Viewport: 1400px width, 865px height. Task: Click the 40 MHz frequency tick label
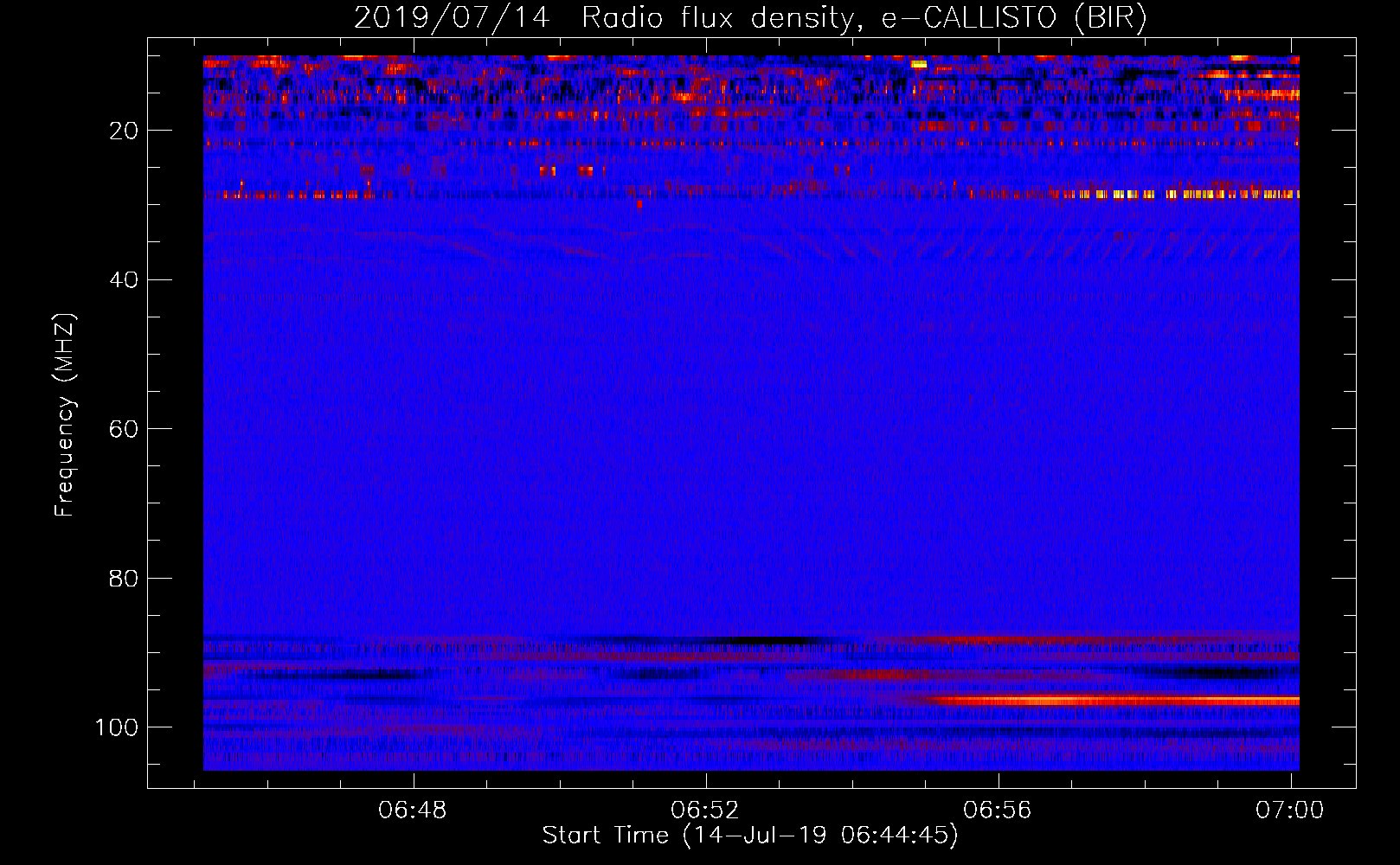pyautogui.click(x=125, y=279)
